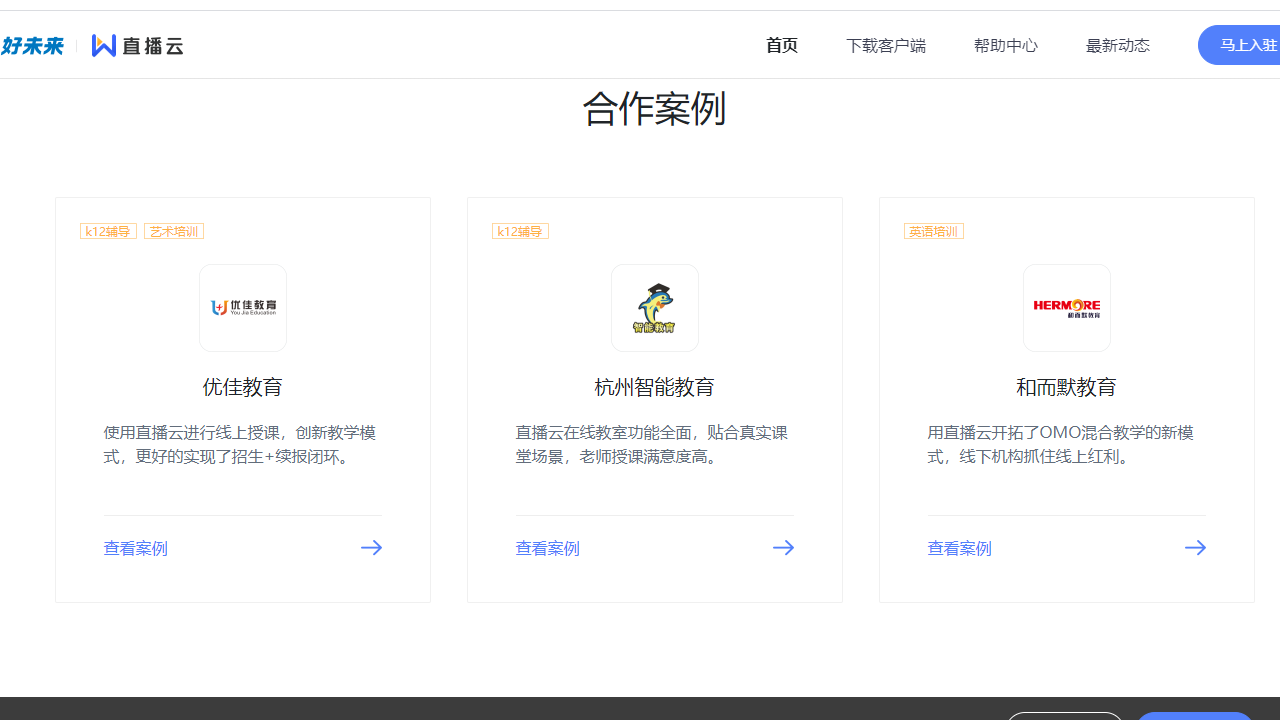
Task: Open 查看案例 for 杭州智能教育
Action: pos(547,547)
